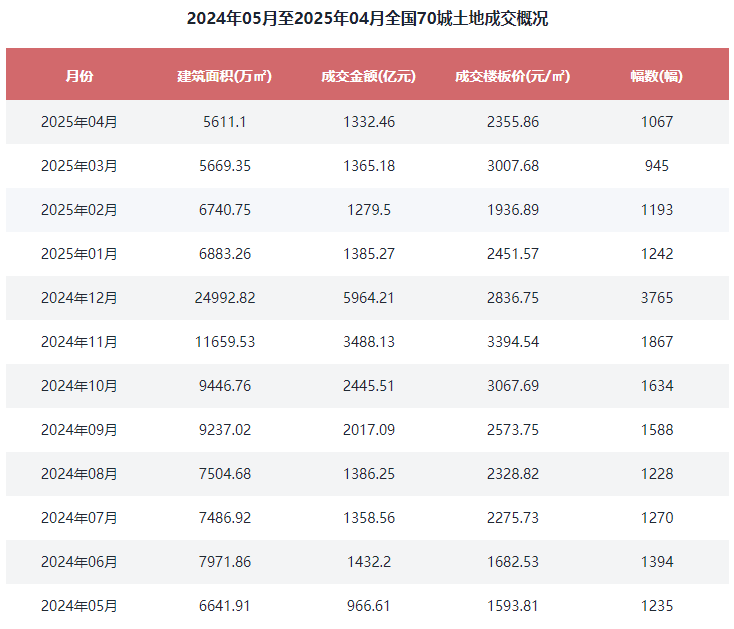734x629 pixels.
Task: Click the 月份 column header
Action: click(79, 76)
